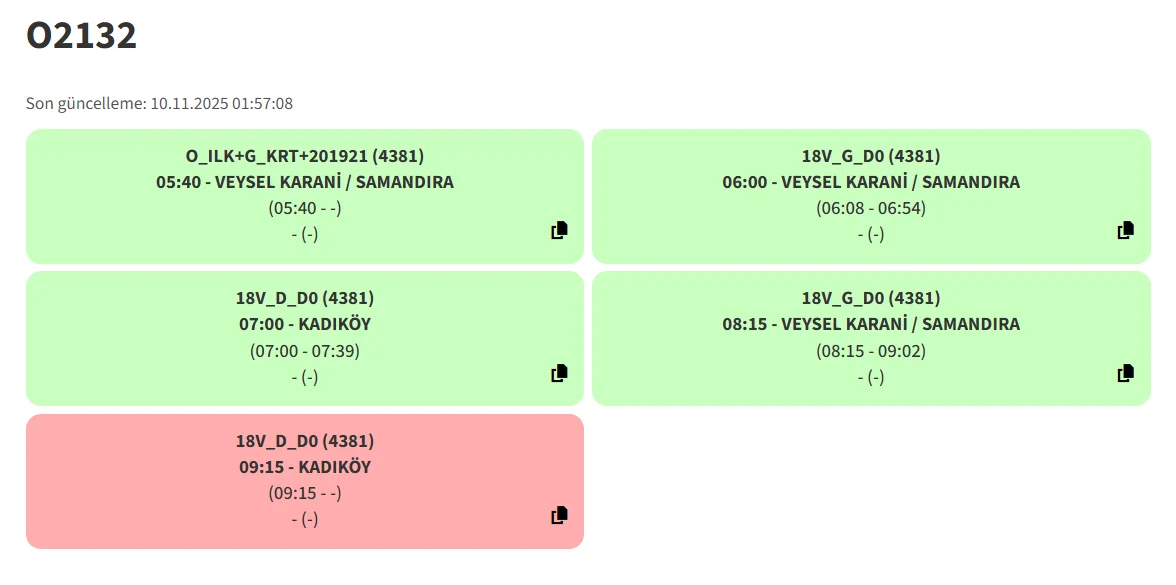Viewport: 1176px width, 585px height.
Task: Click the (05:40 - -) time text
Action: [x=305, y=208]
